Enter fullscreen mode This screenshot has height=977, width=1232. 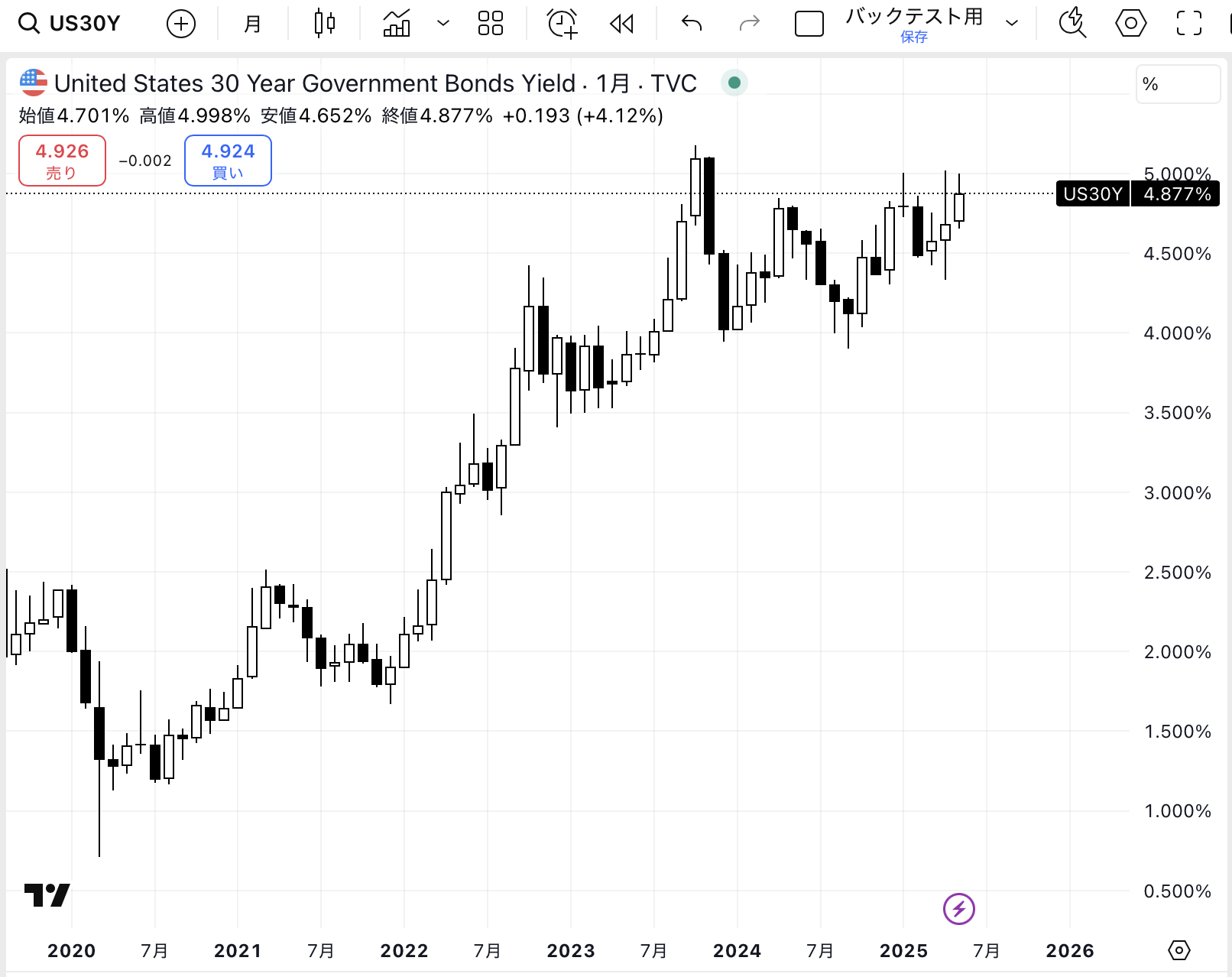click(x=1189, y=24)
